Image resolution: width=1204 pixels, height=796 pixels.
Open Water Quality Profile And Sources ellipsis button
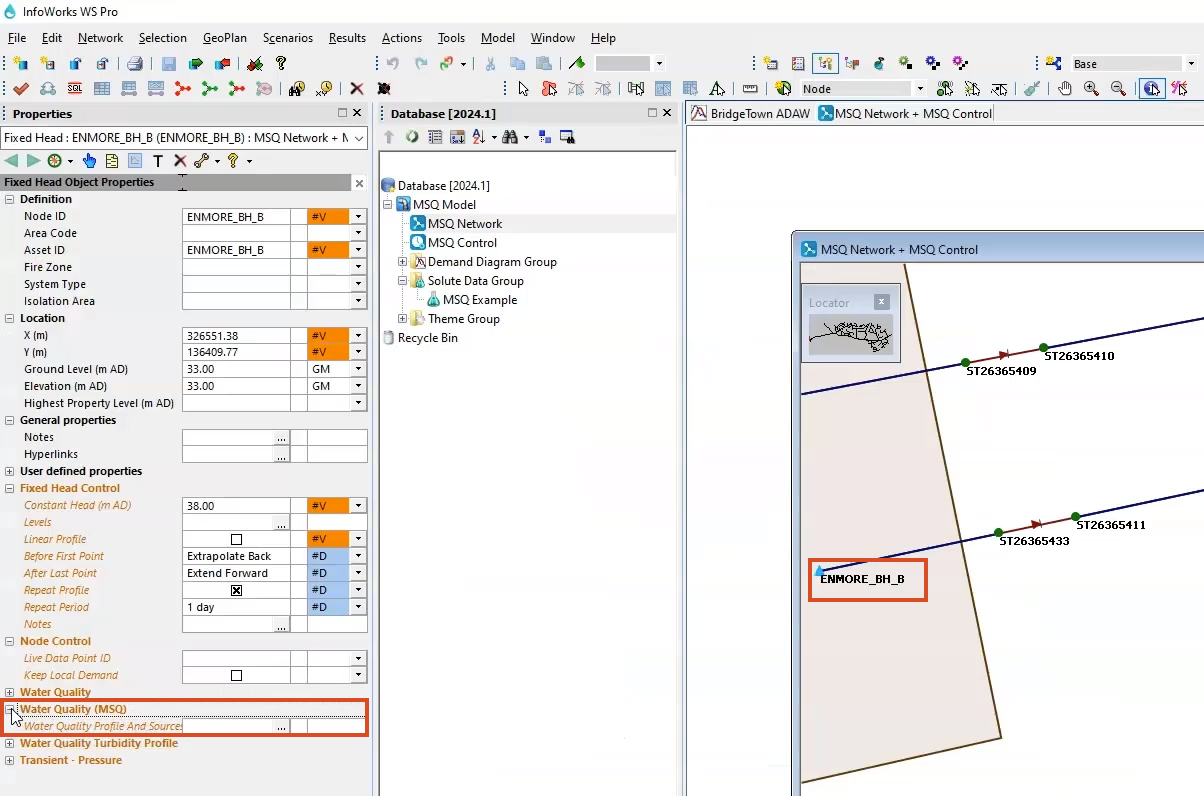281,727
